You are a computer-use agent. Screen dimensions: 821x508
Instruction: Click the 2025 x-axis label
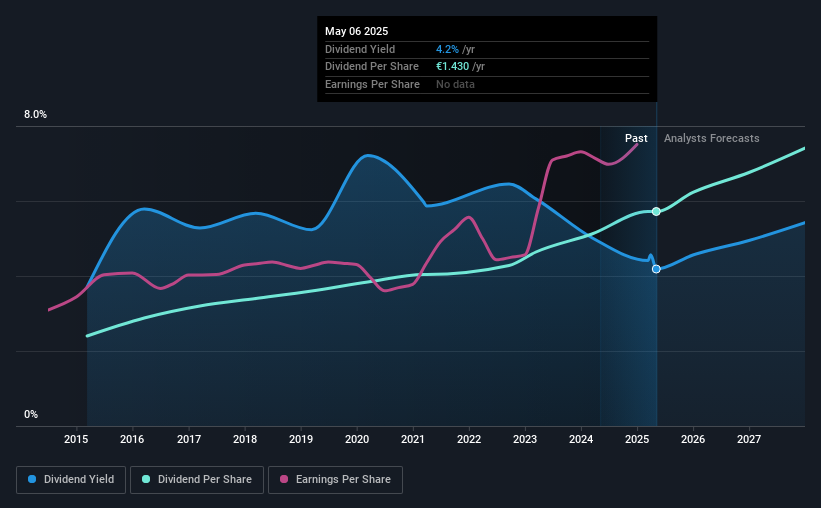click(637, 439)
